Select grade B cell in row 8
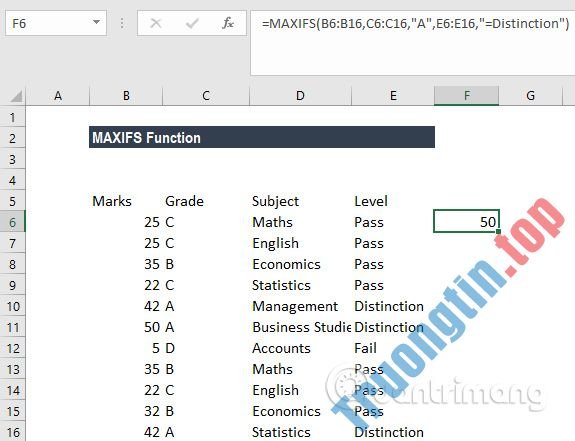 tap(206, 264)
